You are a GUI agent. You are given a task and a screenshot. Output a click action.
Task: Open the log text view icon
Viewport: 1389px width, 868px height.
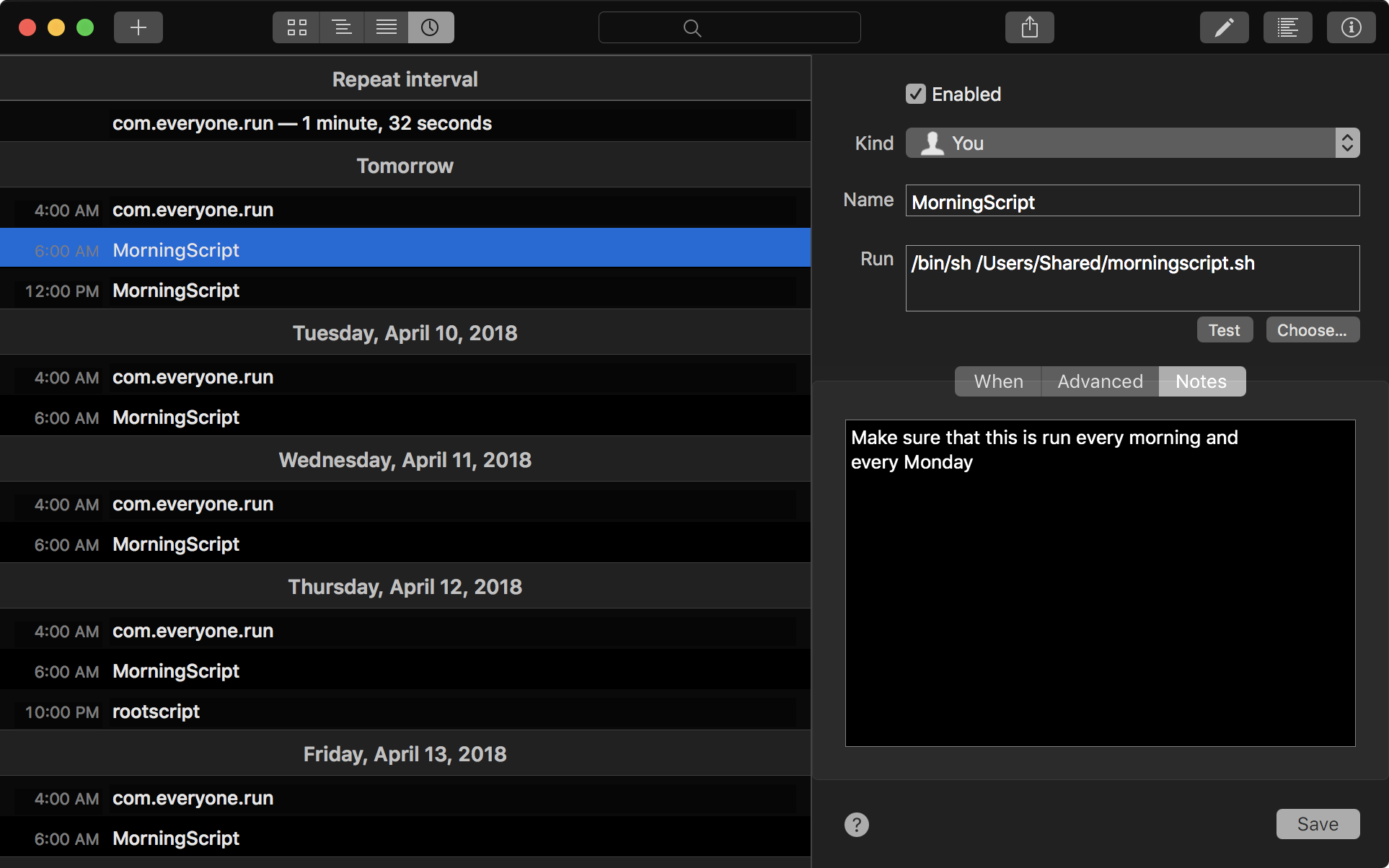click(1287, 27)
